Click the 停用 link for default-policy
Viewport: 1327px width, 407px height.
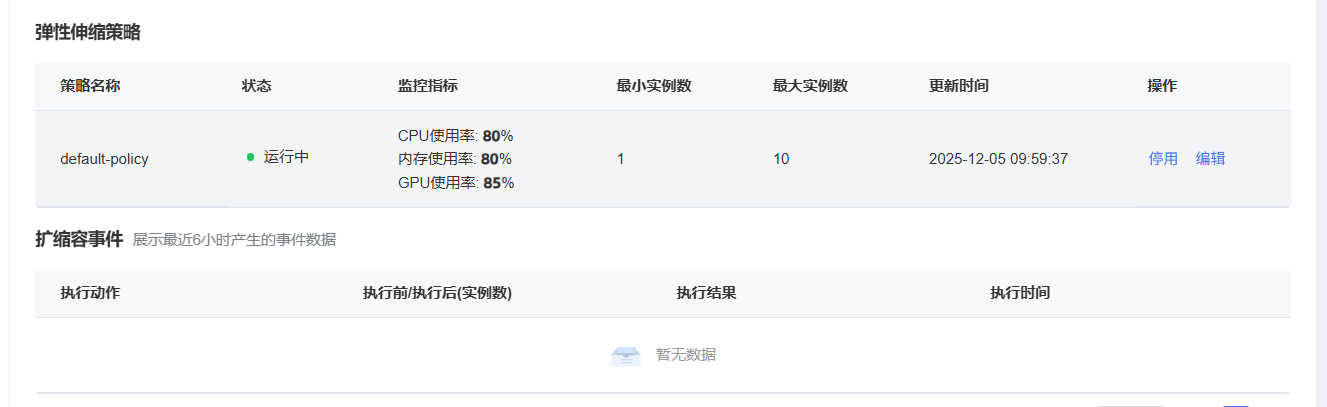coord(1163,158)
